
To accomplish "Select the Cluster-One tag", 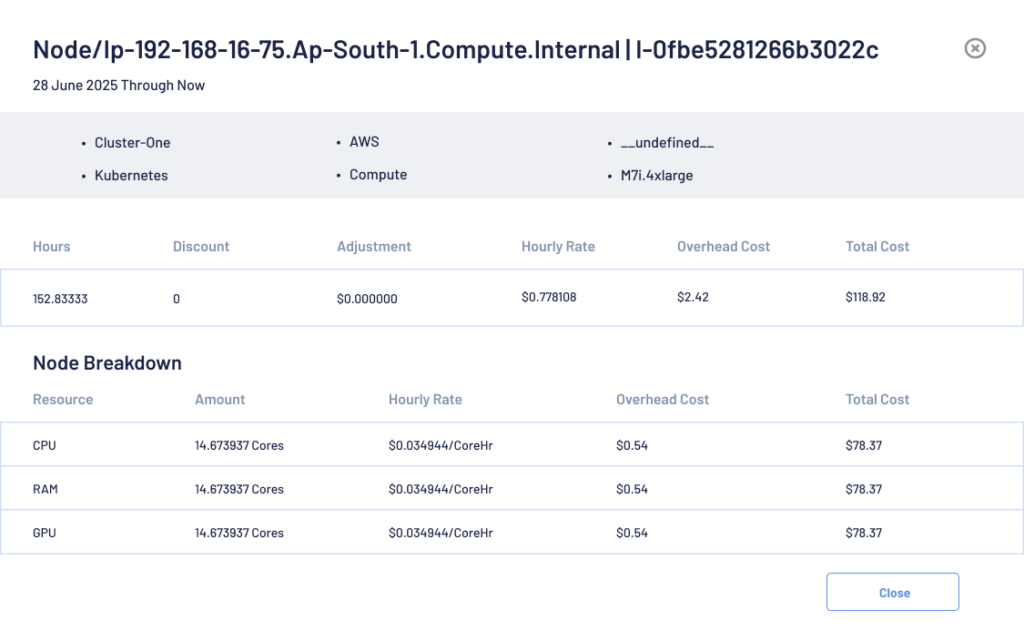I will pyautogui.click(x=132, y=143).
